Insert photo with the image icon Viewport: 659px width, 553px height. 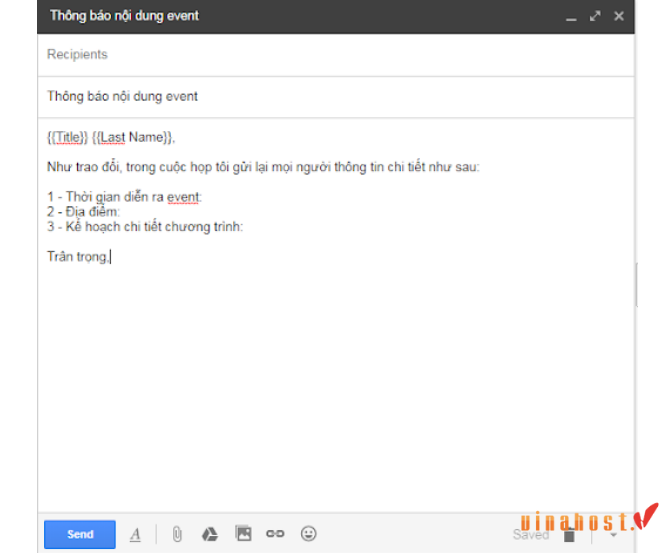tap(243, 534)
